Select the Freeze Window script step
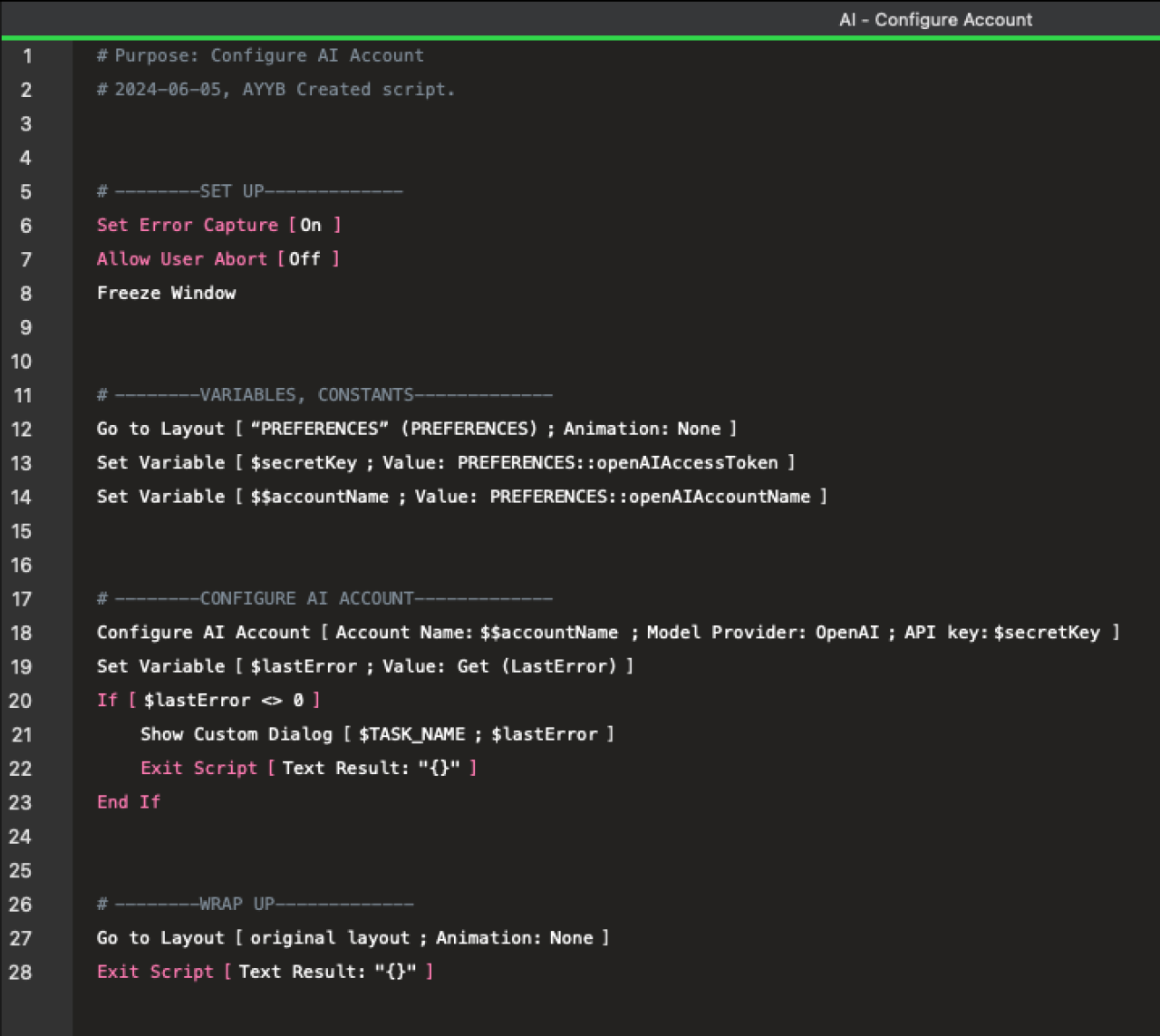1160x1036 pixels. [x=167, y=292]
